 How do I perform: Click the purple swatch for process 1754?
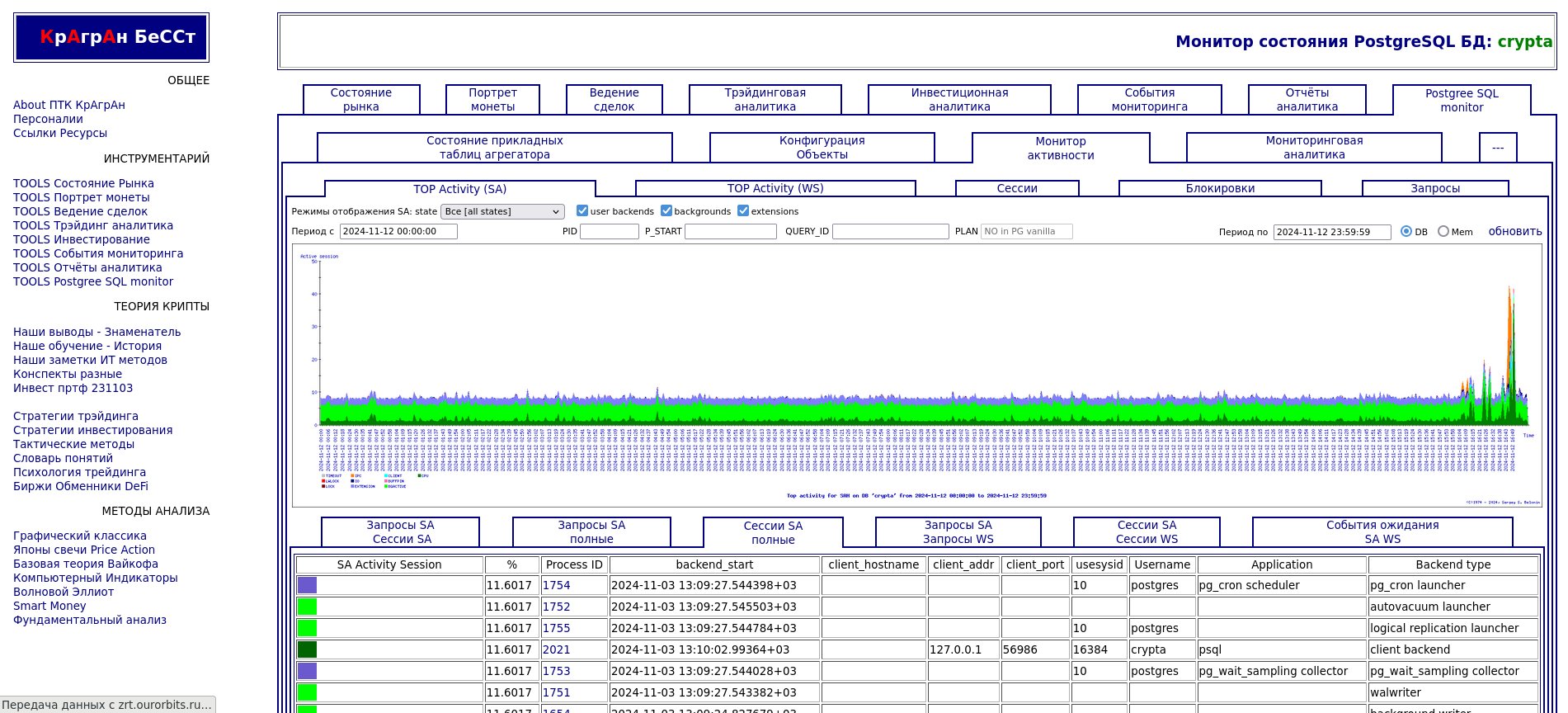pyautogui.click(x=307, y=585)
